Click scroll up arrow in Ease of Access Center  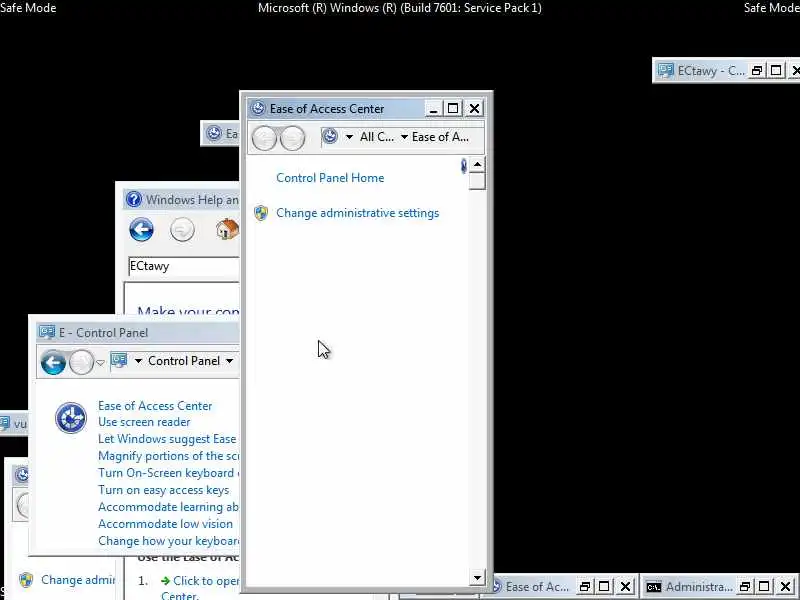(477, 164)
